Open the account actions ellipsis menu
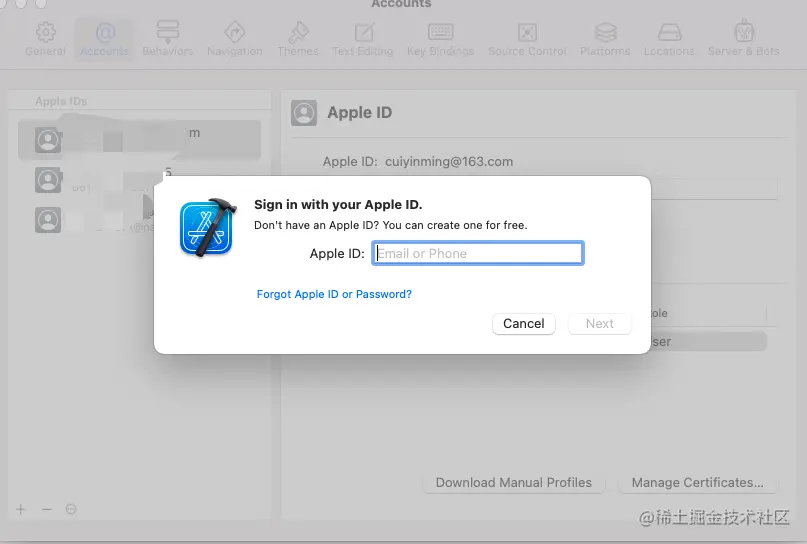 click(x=71, y=509)
